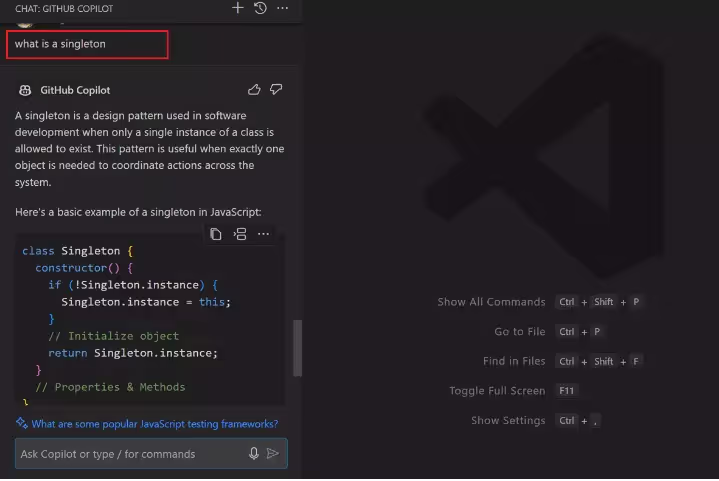Click the '// Initialize object' comment line
The height and width of the screenshot is (481, 719).
pos(114,336)
